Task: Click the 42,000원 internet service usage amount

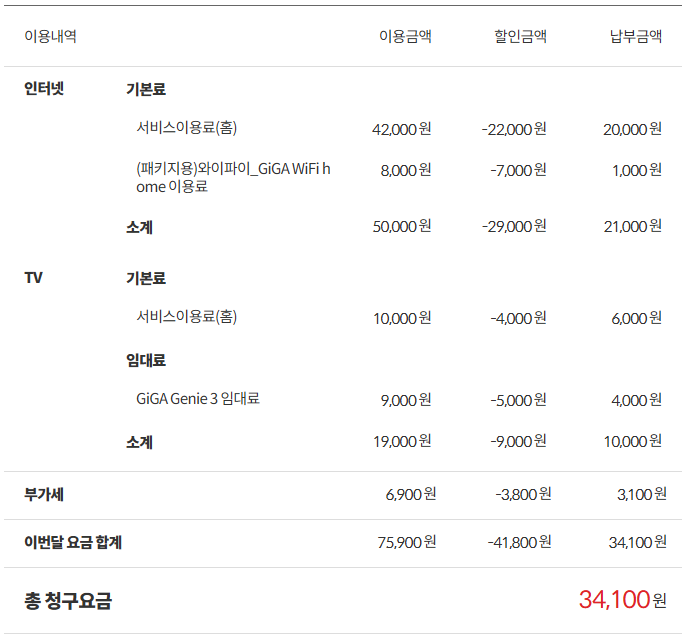Action: (401, 129)
